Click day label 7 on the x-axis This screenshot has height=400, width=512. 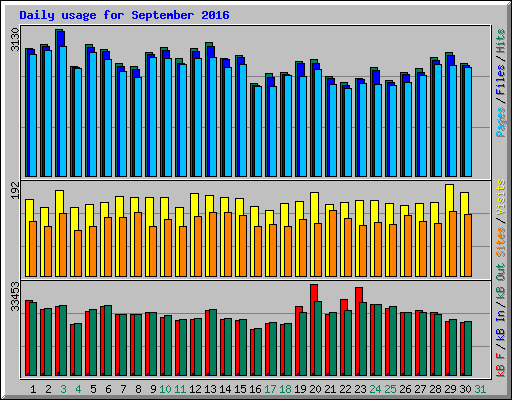(x=123, y=389)
